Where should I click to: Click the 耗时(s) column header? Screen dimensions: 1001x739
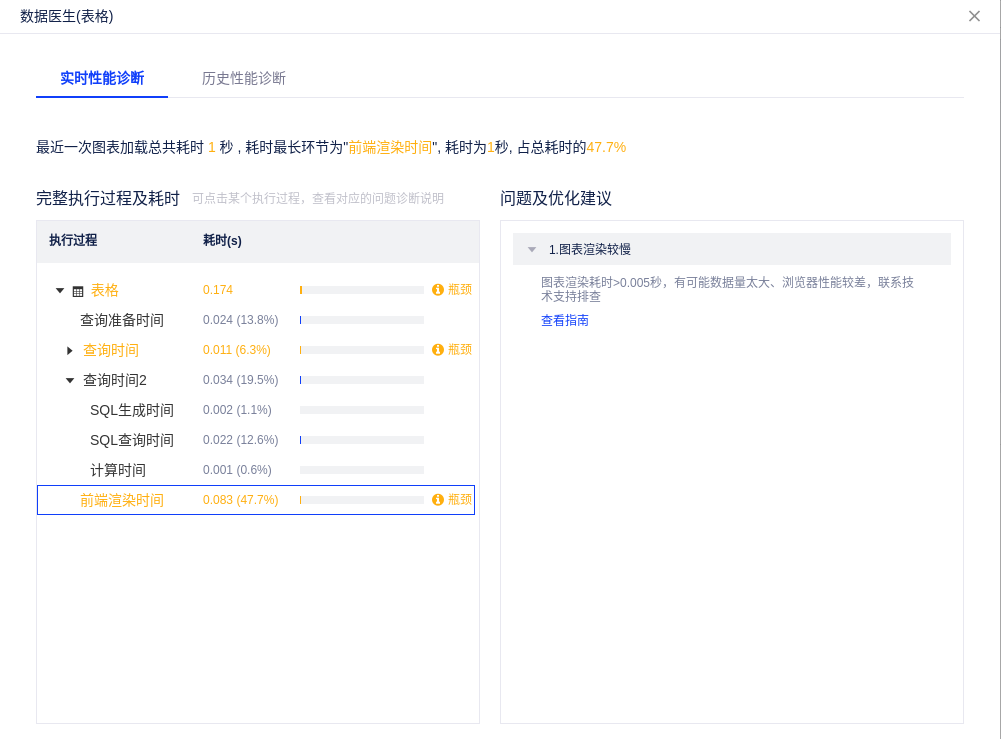point(222,241)
